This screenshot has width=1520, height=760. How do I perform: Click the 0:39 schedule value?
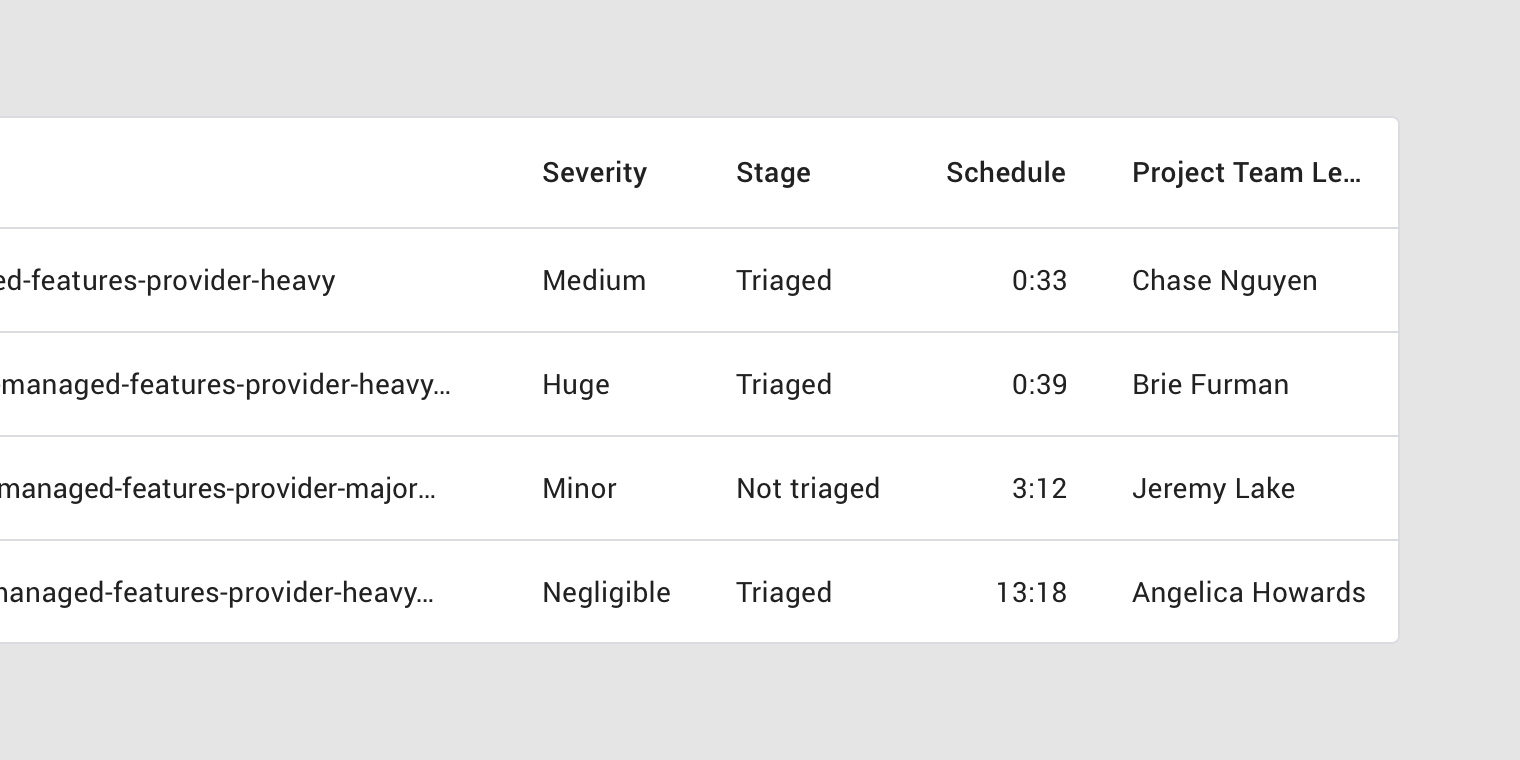pos(1039,385)
